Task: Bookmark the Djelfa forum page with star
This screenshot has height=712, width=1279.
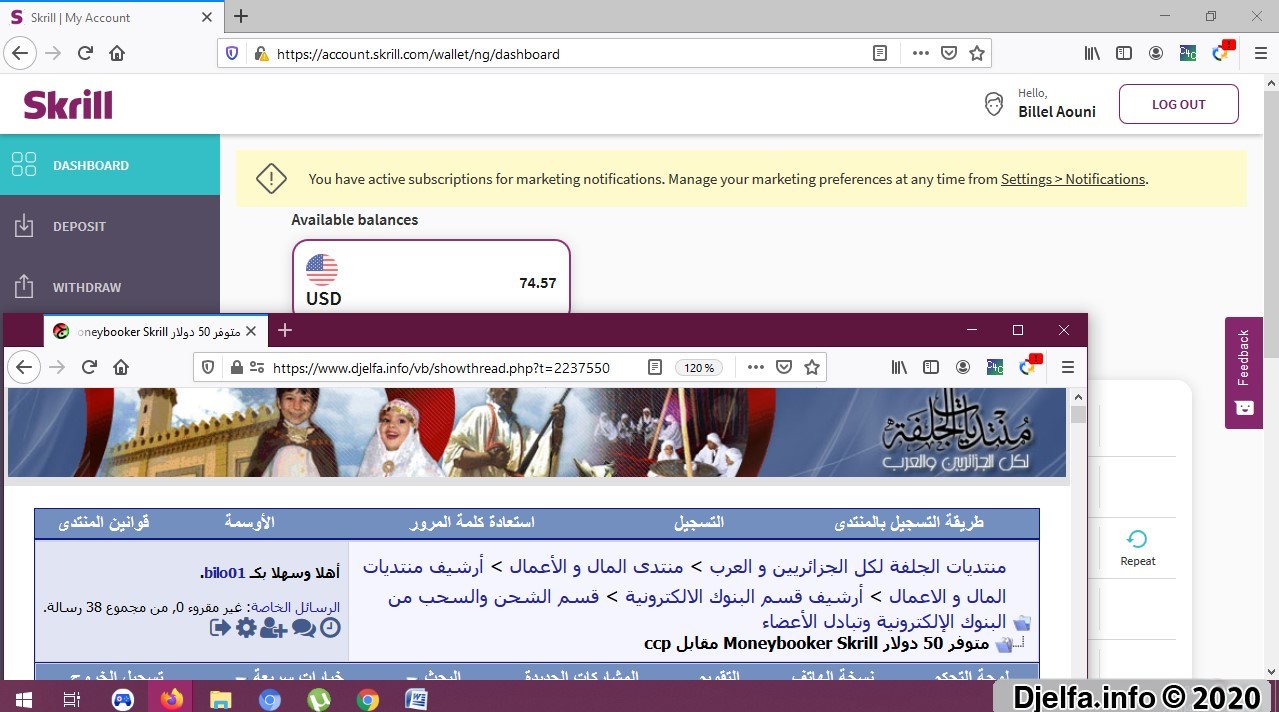Action: point(812,367)
